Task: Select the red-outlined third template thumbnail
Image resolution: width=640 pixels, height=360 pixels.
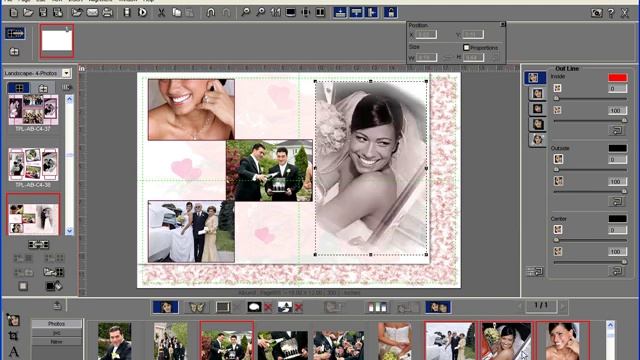Action: coord(33,214)
